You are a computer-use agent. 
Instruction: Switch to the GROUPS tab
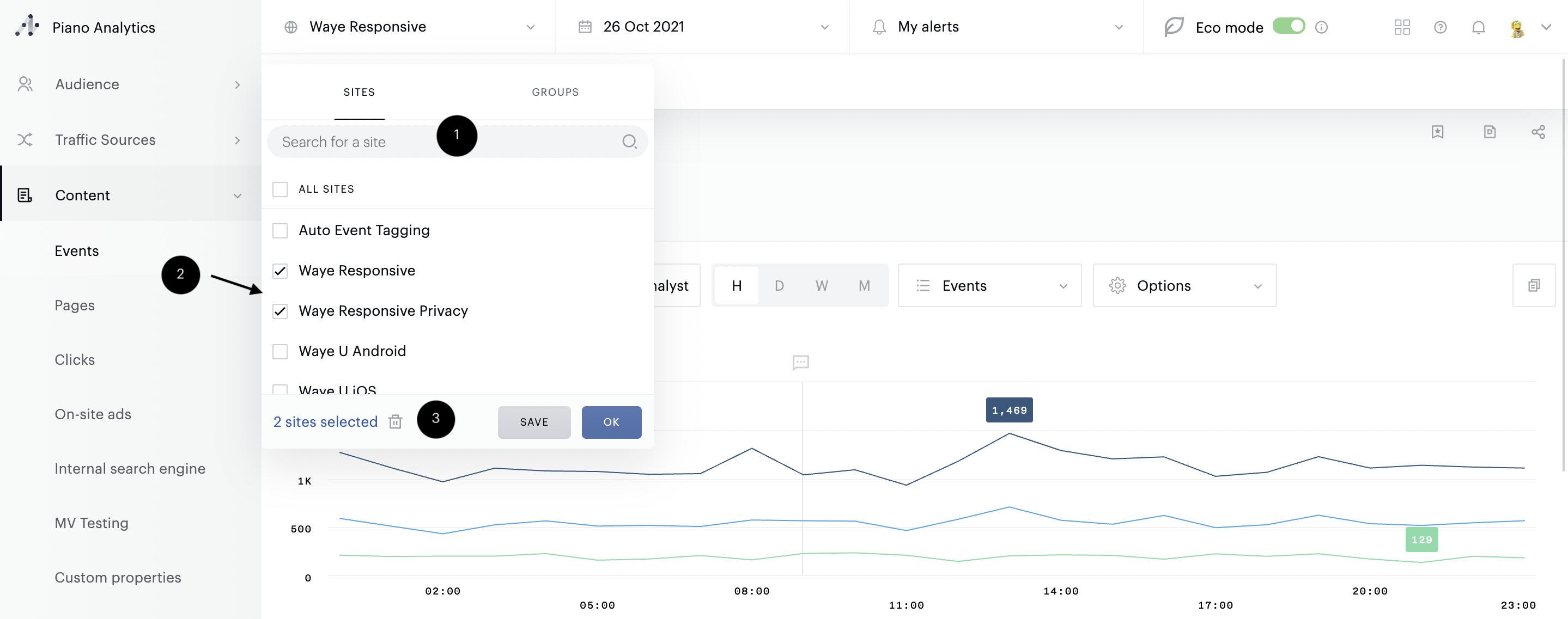point(555,92)
